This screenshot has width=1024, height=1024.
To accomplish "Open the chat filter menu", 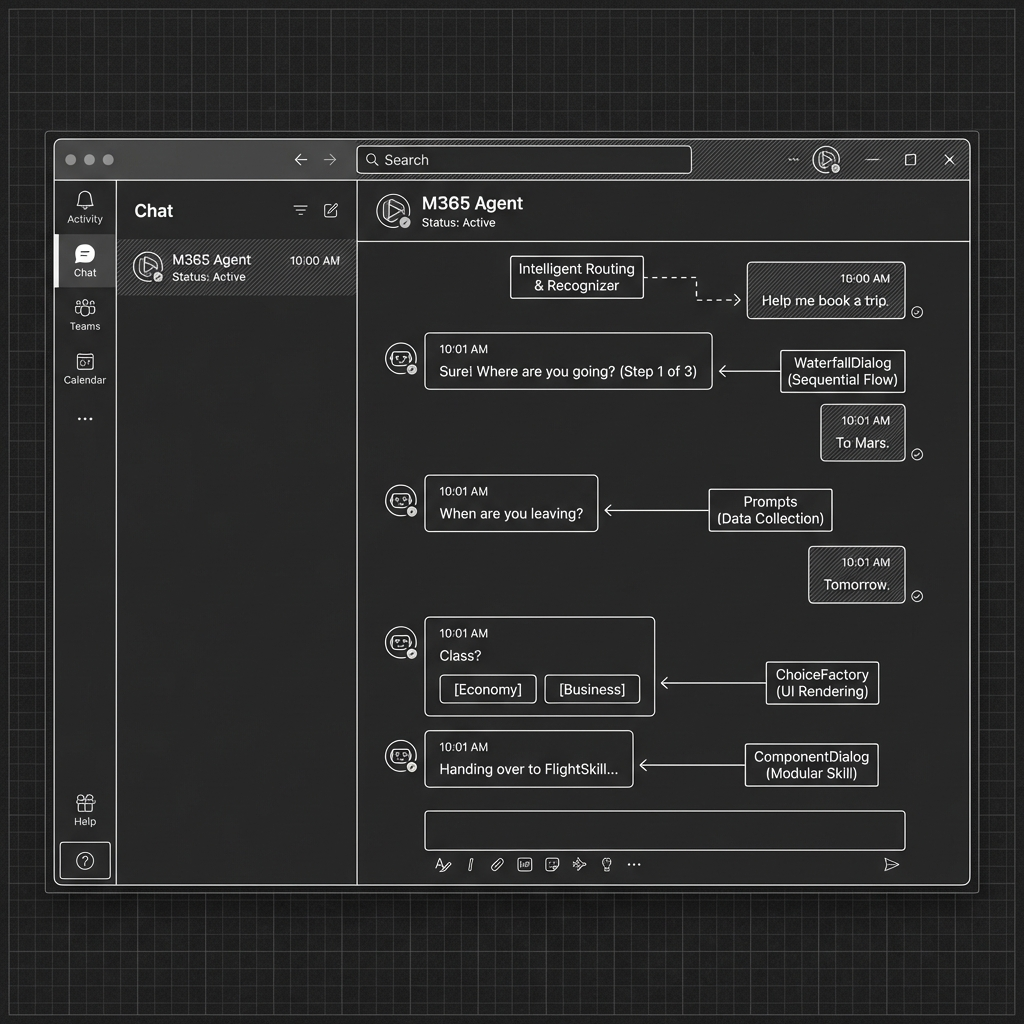I will pyautogui.click(x=300, y=210).
